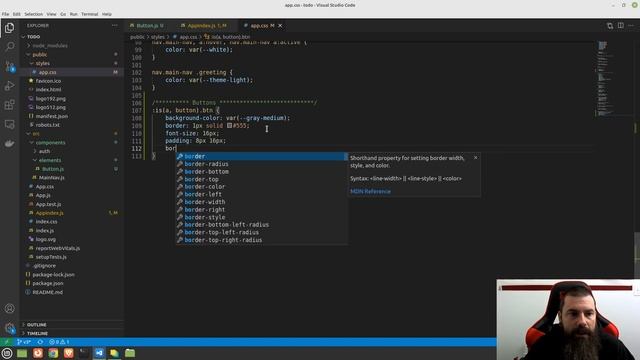The image size is (640, 360).
Task: Click the git branch indicator in status bar
Action: [24, 342]
